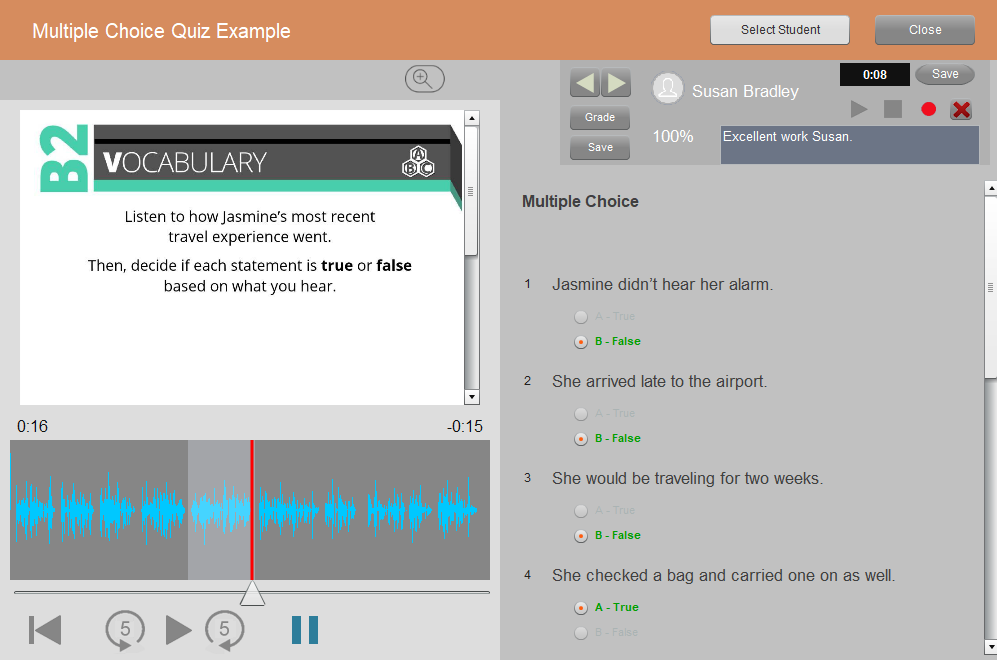Go to previous student with left arrow

pos(584,83)
